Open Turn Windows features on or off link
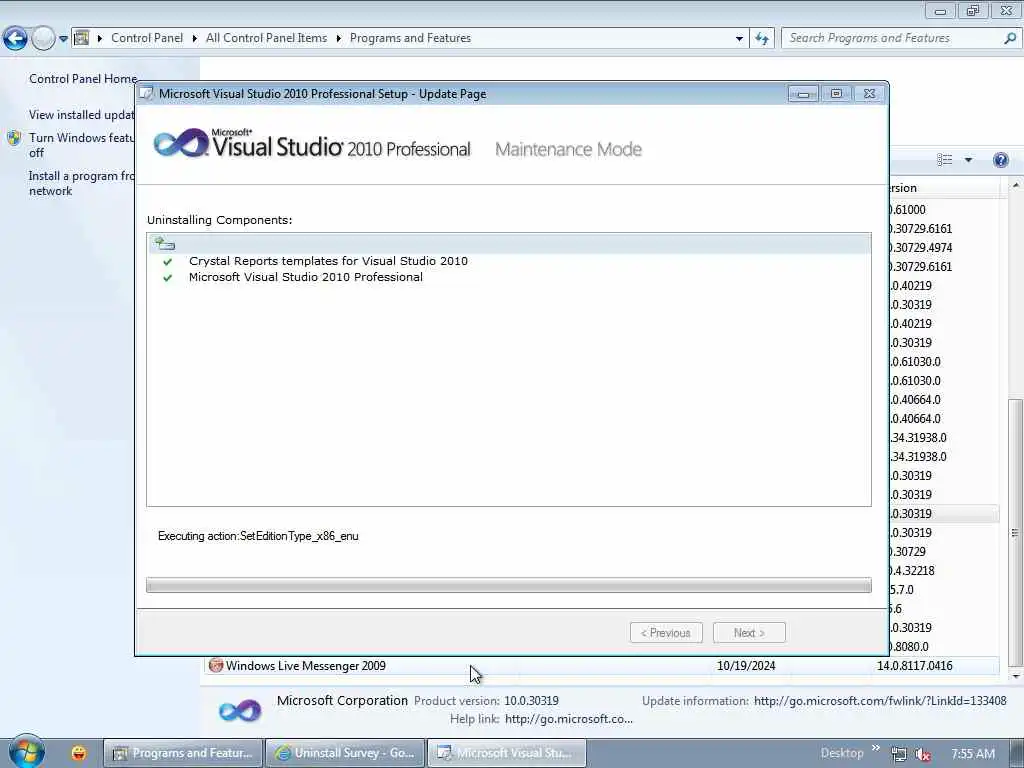The height and width of the screenshot is (768, 1024). tap(82, 145)
